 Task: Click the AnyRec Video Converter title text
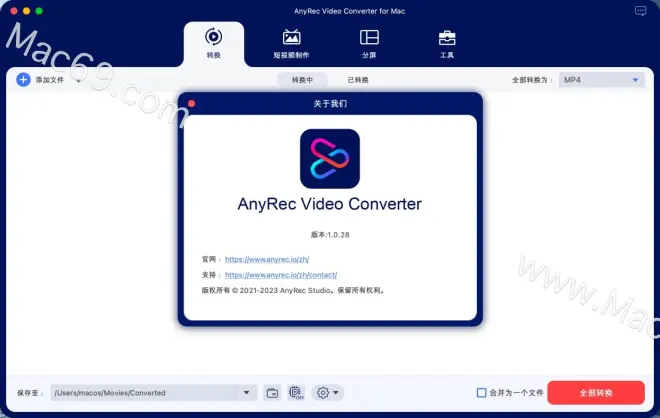(330, 204)
